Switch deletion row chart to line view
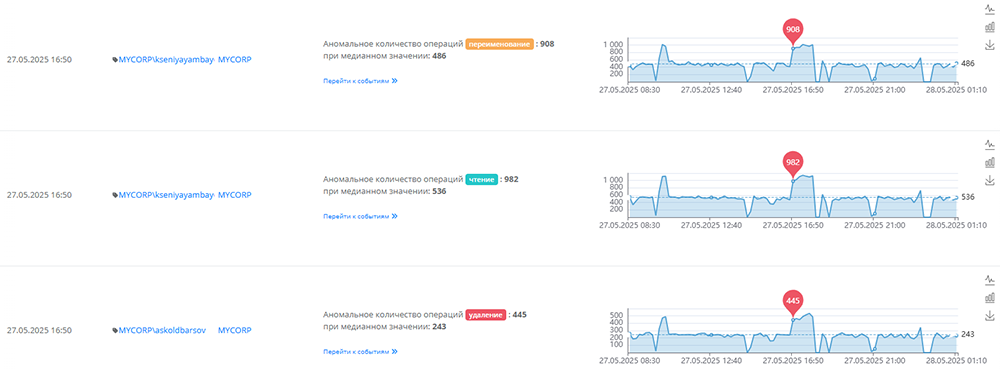1000x369 pixels. tap(990, 280)
